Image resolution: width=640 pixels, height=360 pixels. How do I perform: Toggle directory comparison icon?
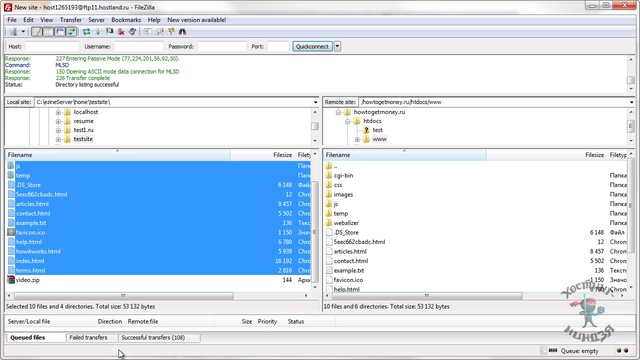[160, 31]
